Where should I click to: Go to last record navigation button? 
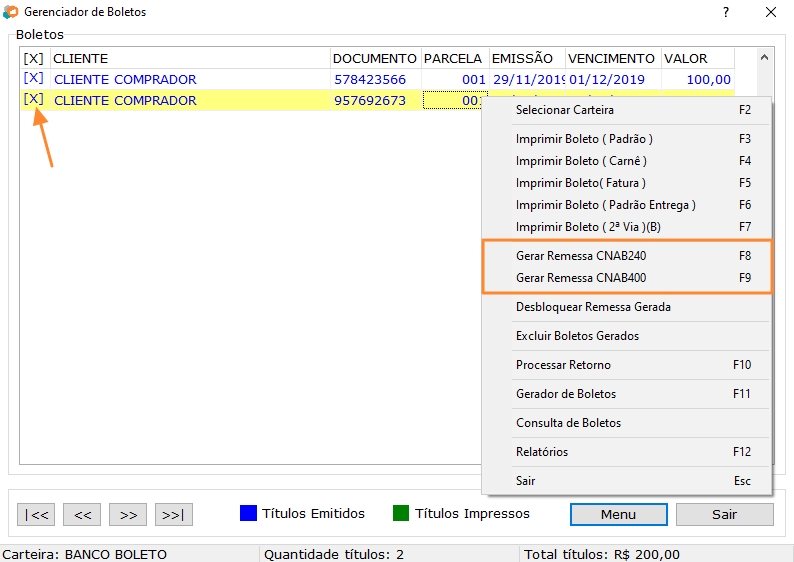173,515
